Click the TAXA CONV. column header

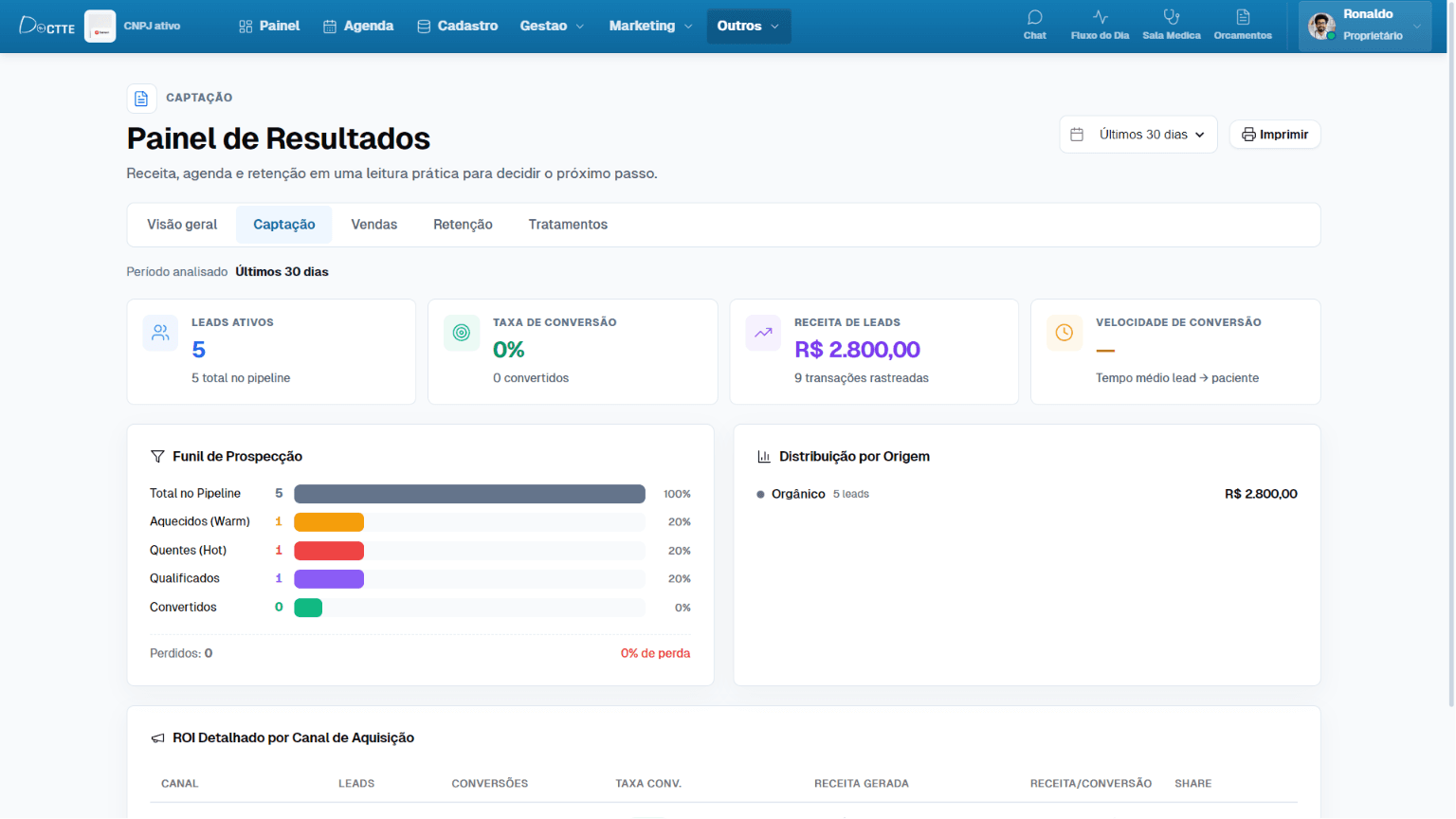point(648,784)
